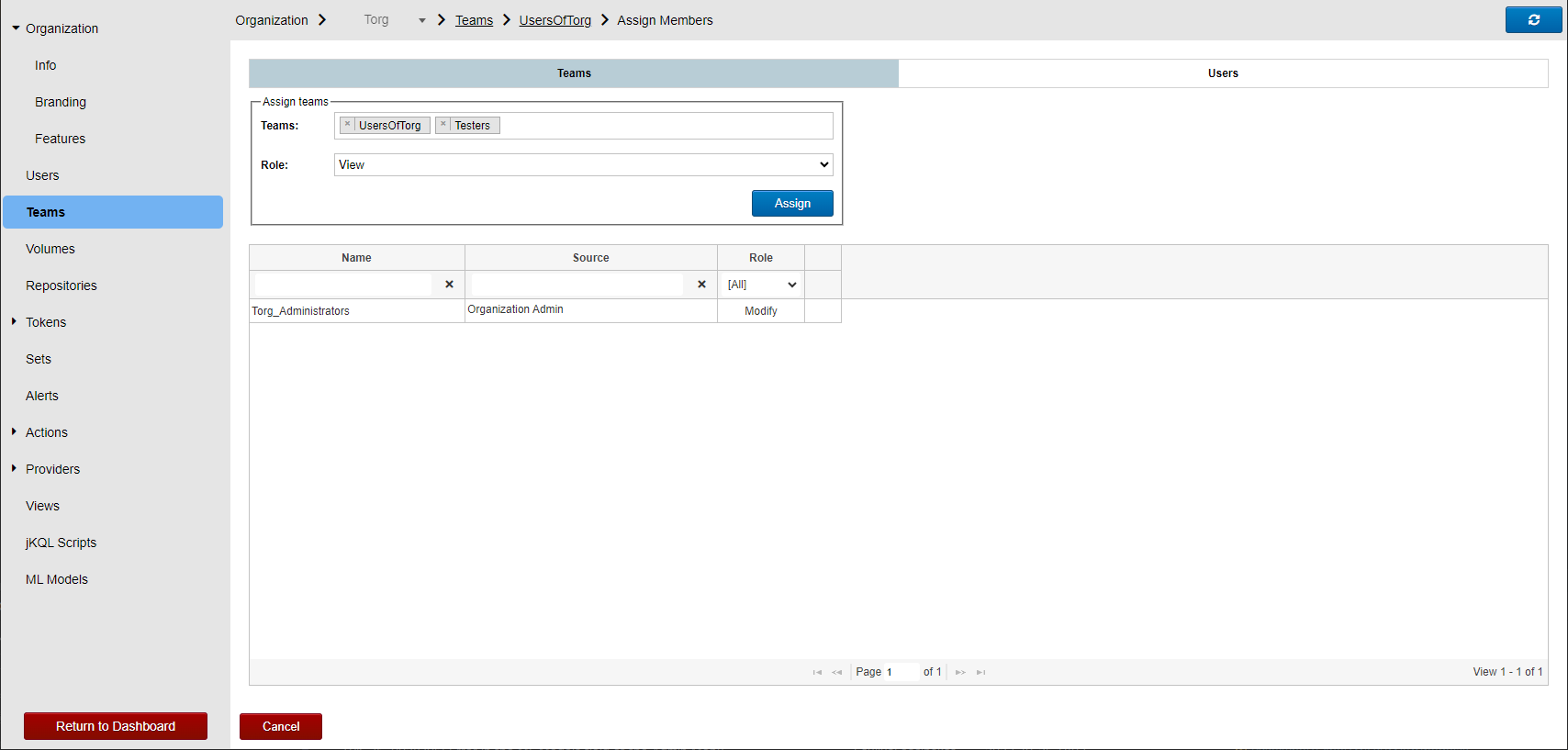Follow the Teams breadcrumb link
Viewport: 1568px width, 750px height.
[474, 20]
